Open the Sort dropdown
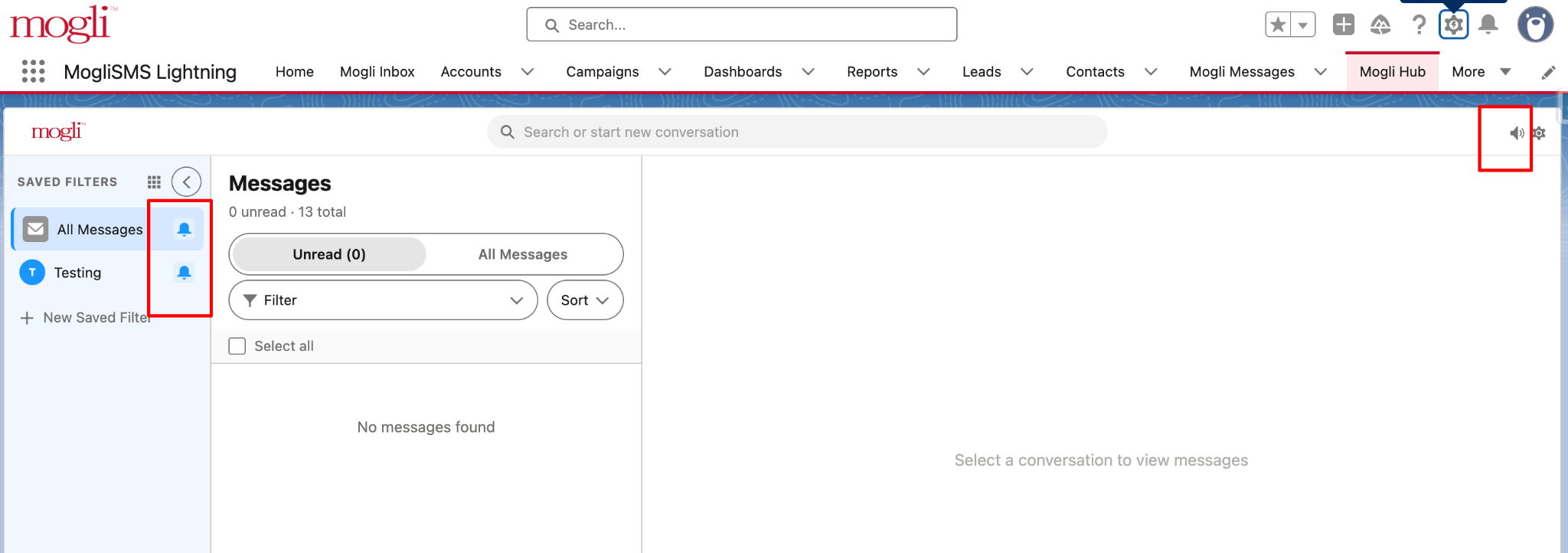Screen dimensions: 1568x553 [x=585, y=300]
